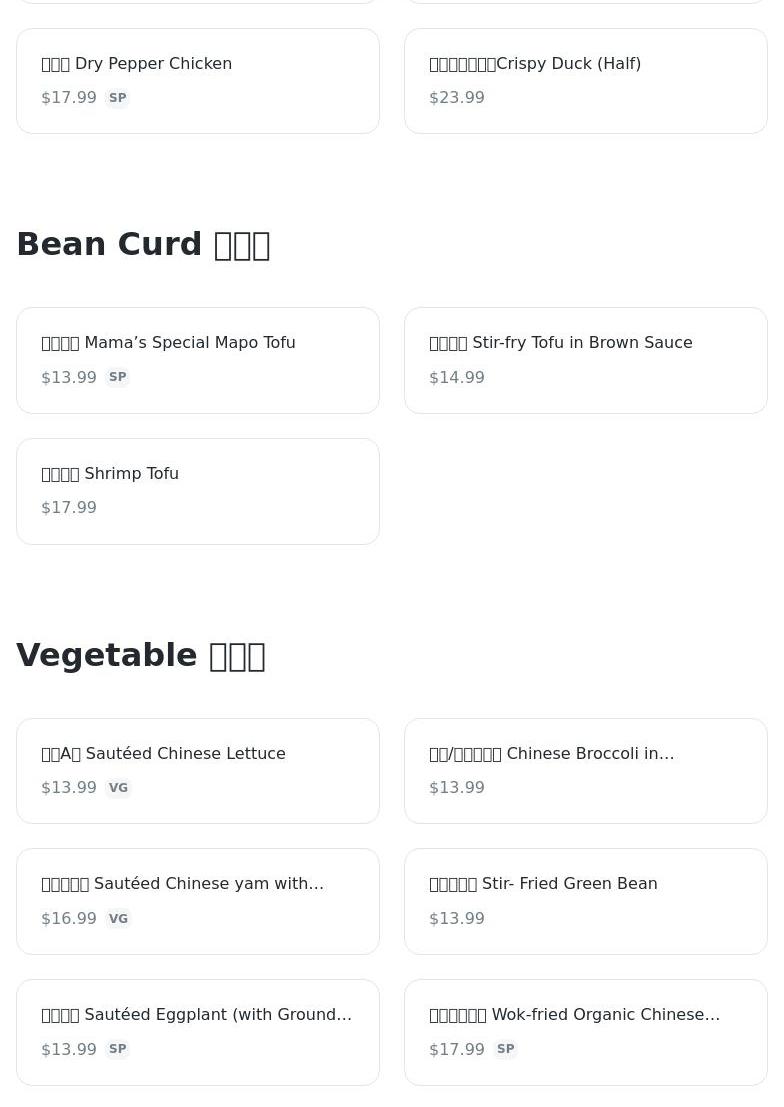Click the $23.99 Crispy Duck price
The image size is (784, 1107).
point(457,97)
